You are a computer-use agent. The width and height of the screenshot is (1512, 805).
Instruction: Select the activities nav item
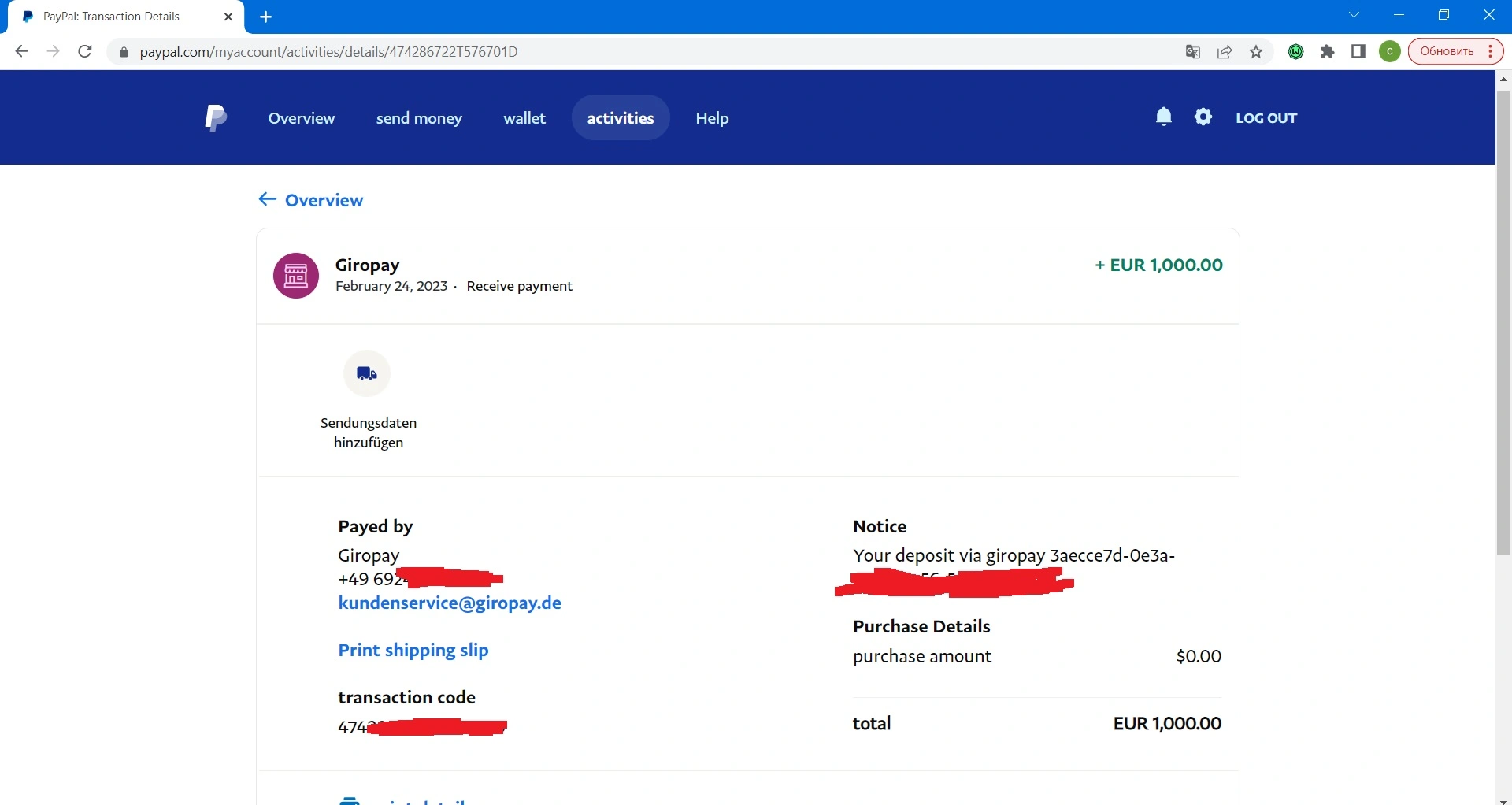click(x=621, y=118)
